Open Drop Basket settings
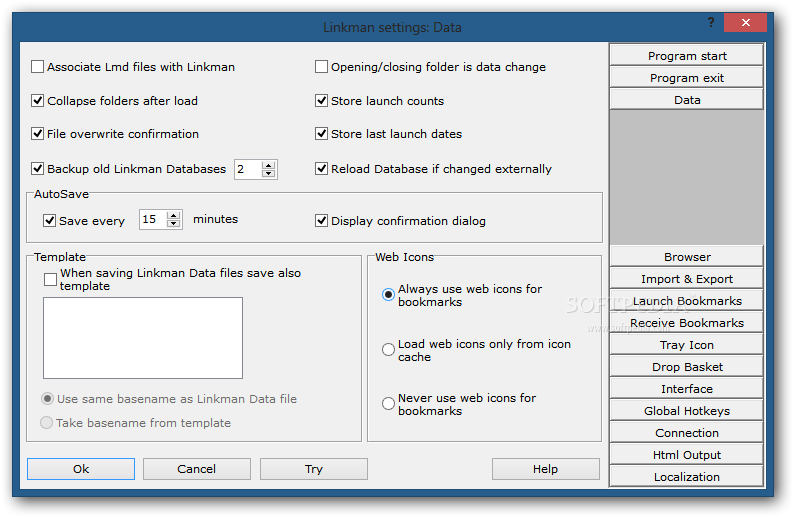The image size is (794, 517). (687, 367)
